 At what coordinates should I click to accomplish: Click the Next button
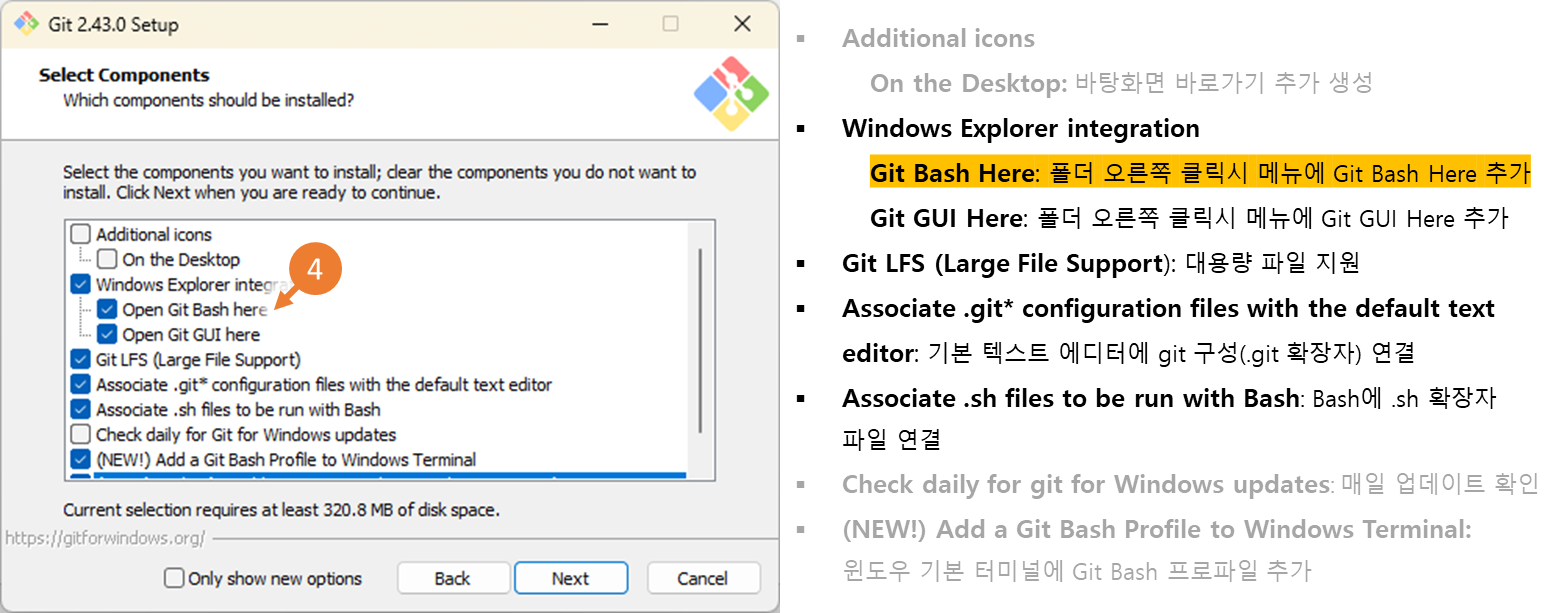point(571,578)
